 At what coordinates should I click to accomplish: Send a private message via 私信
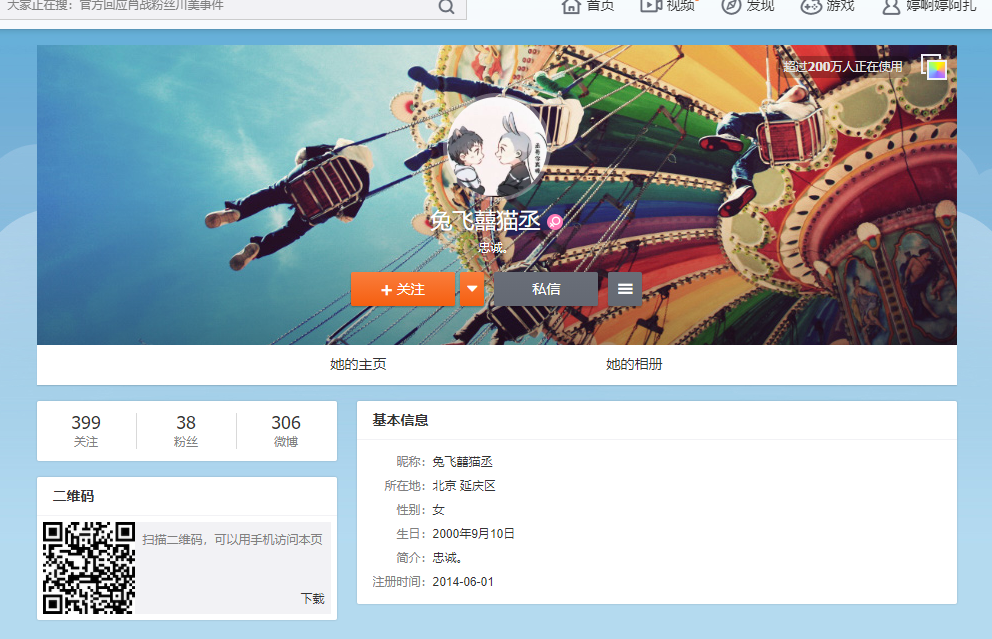[x=546, y=289]
